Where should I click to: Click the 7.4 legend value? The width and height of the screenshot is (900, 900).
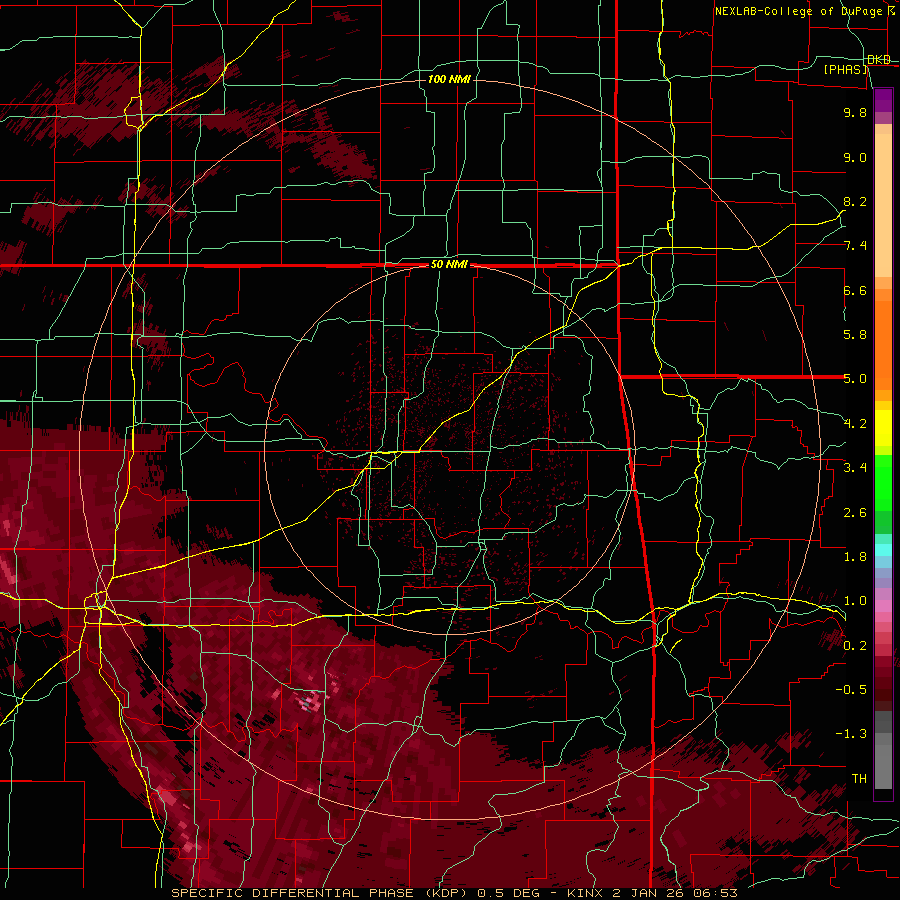tap(855, 246)
